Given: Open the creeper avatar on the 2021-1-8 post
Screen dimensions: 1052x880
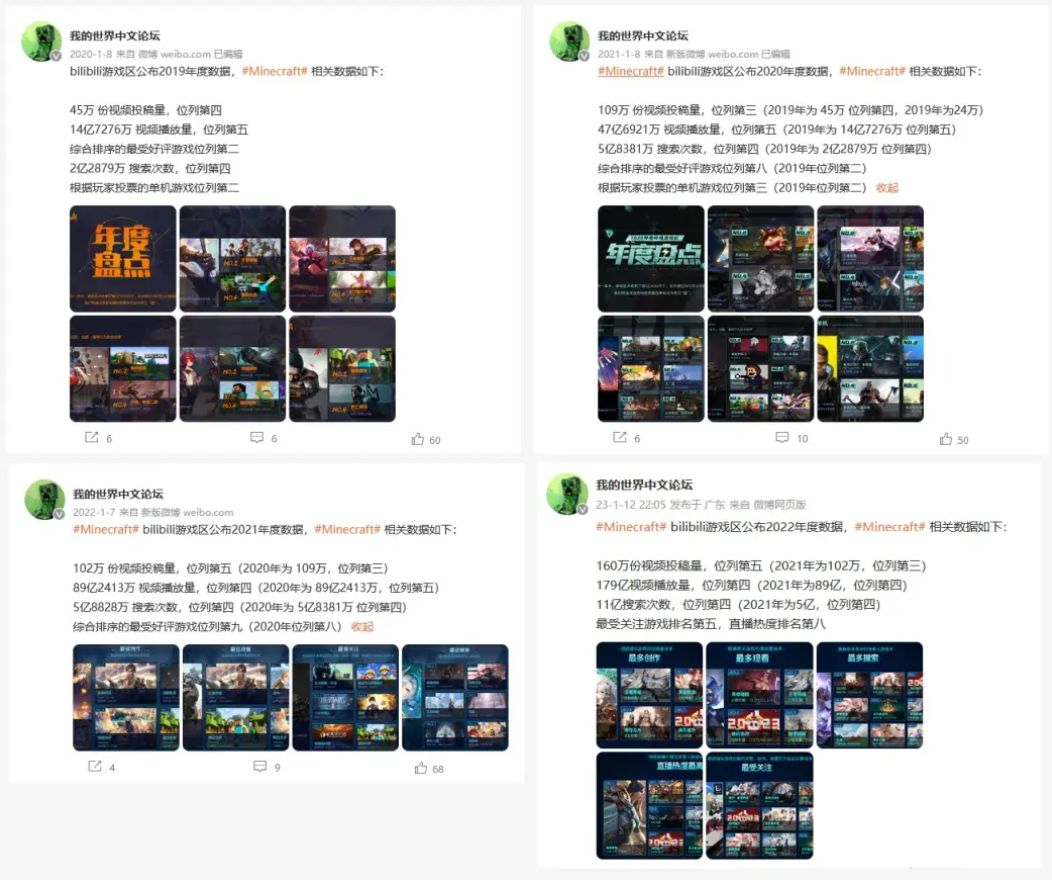Looking at the screenshot, I should pyautogui.click(x=570, y=42).
